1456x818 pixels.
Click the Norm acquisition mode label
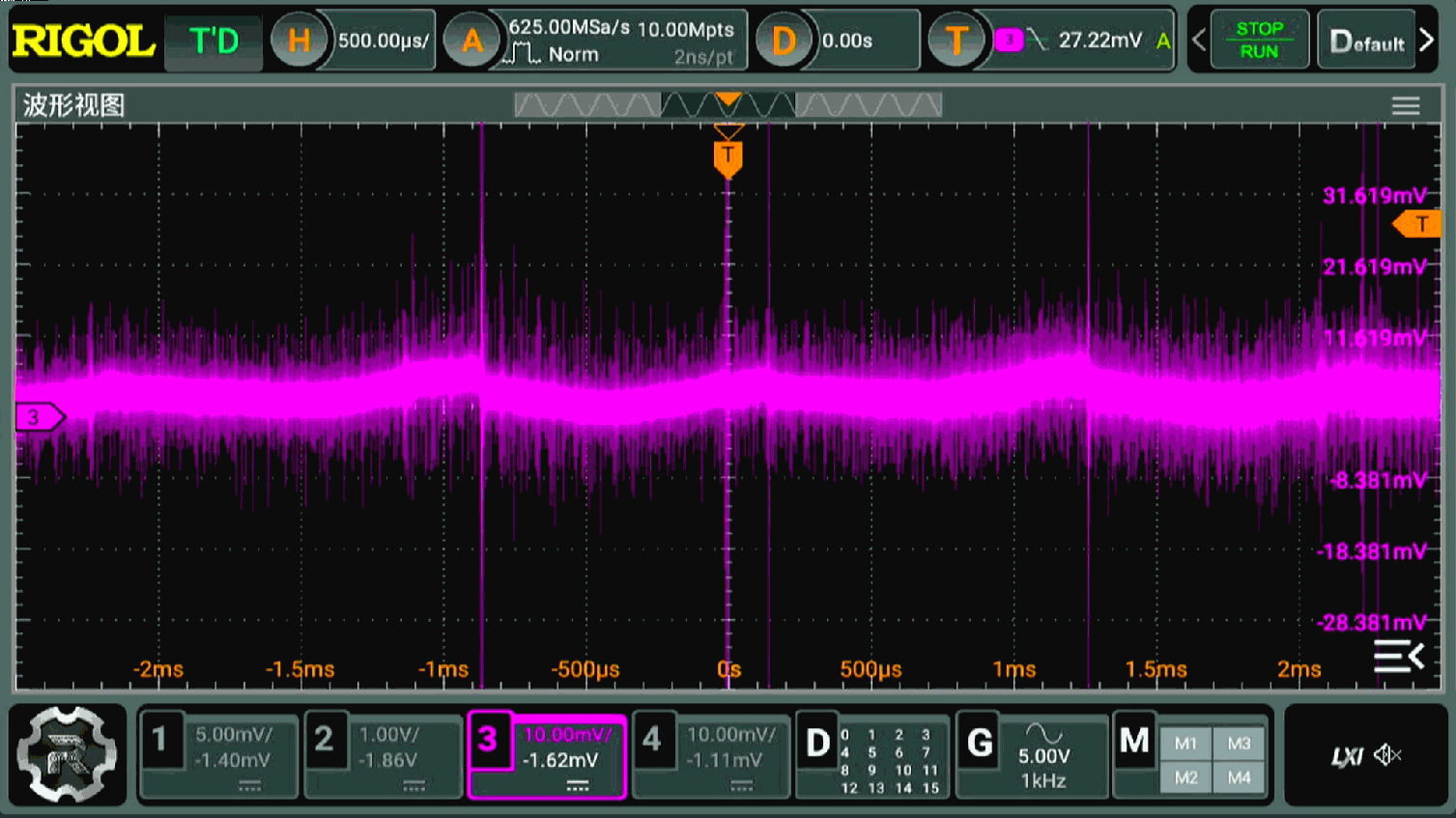pos(574,55)
